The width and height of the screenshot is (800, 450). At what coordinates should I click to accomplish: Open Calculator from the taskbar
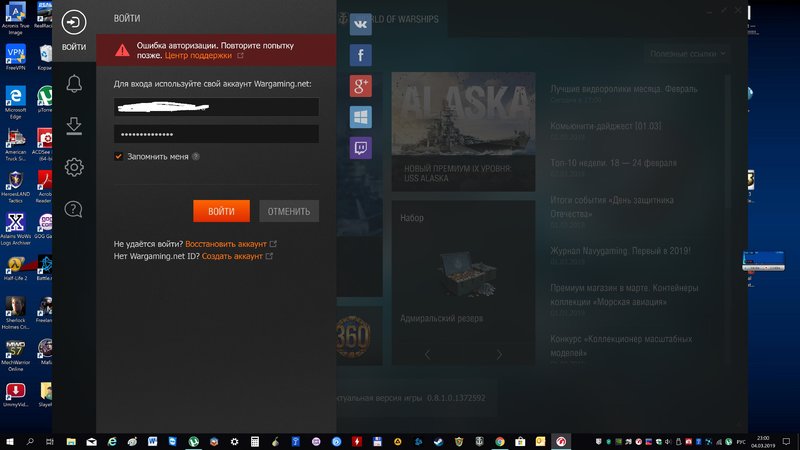(x=255, y=441)
